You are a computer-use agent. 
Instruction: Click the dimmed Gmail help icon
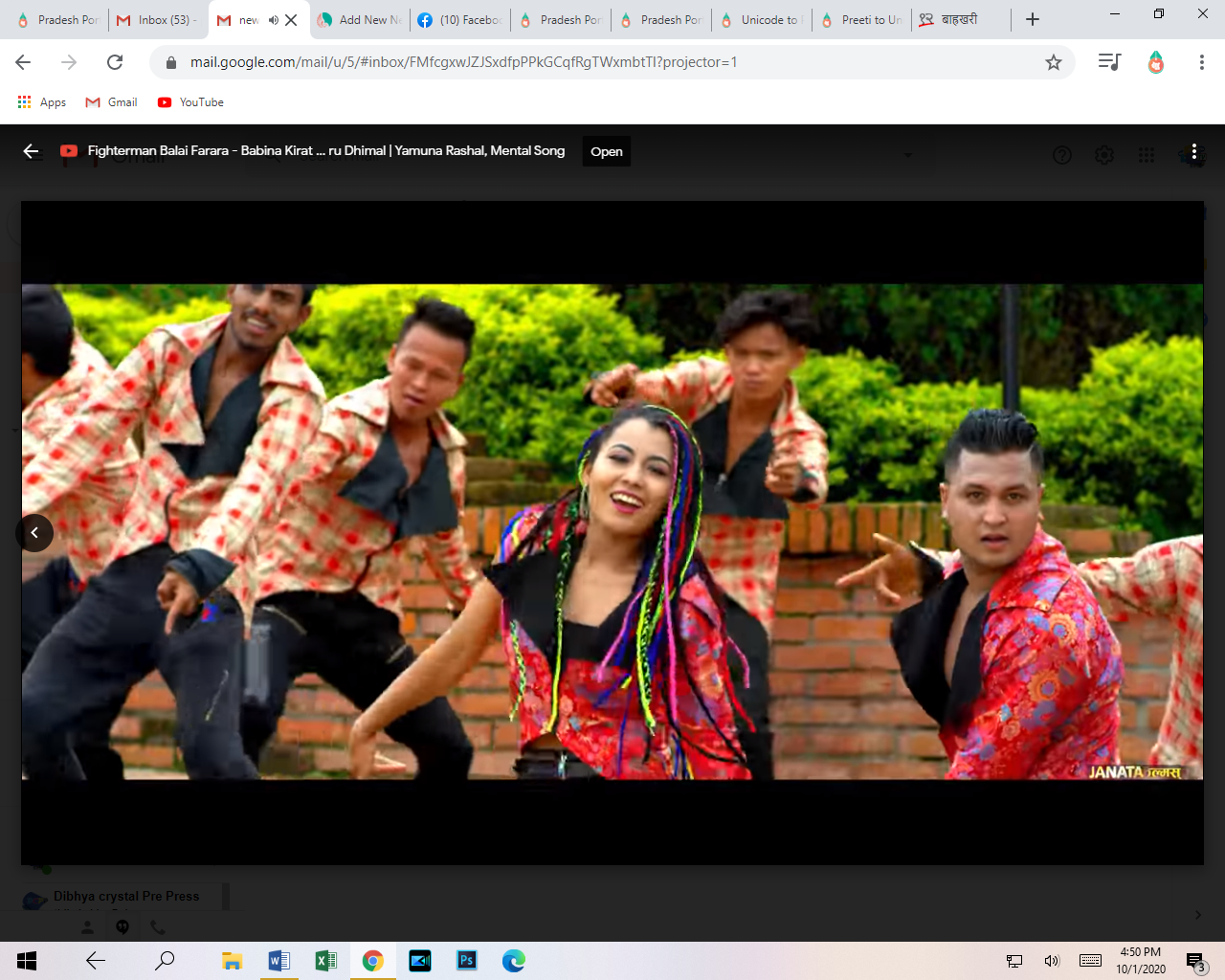tap(1062, 155)
